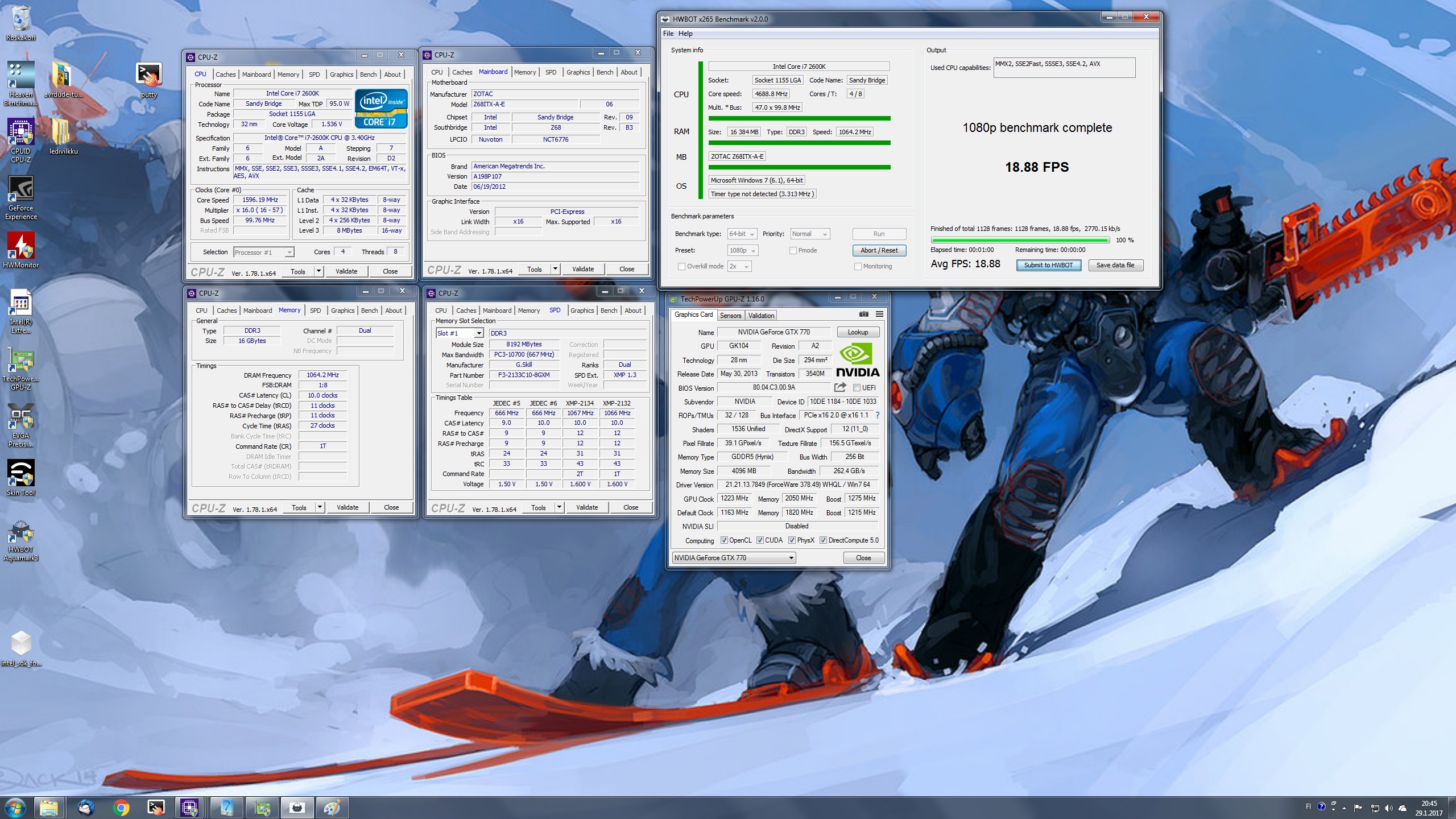The image size is (1456, 819).
Task: Click the GPU-Z camera screenshot icon
Action: pyautogui.click(x=863, y=314)
